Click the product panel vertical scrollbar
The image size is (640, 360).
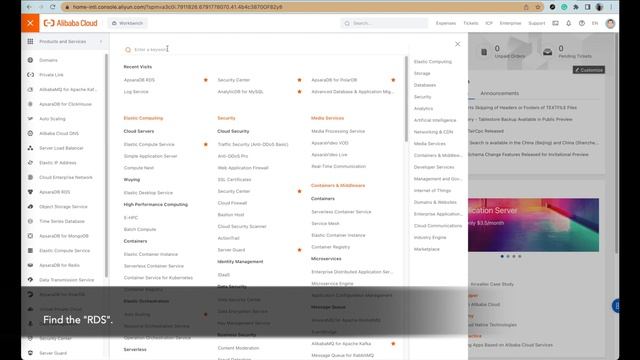406,99
